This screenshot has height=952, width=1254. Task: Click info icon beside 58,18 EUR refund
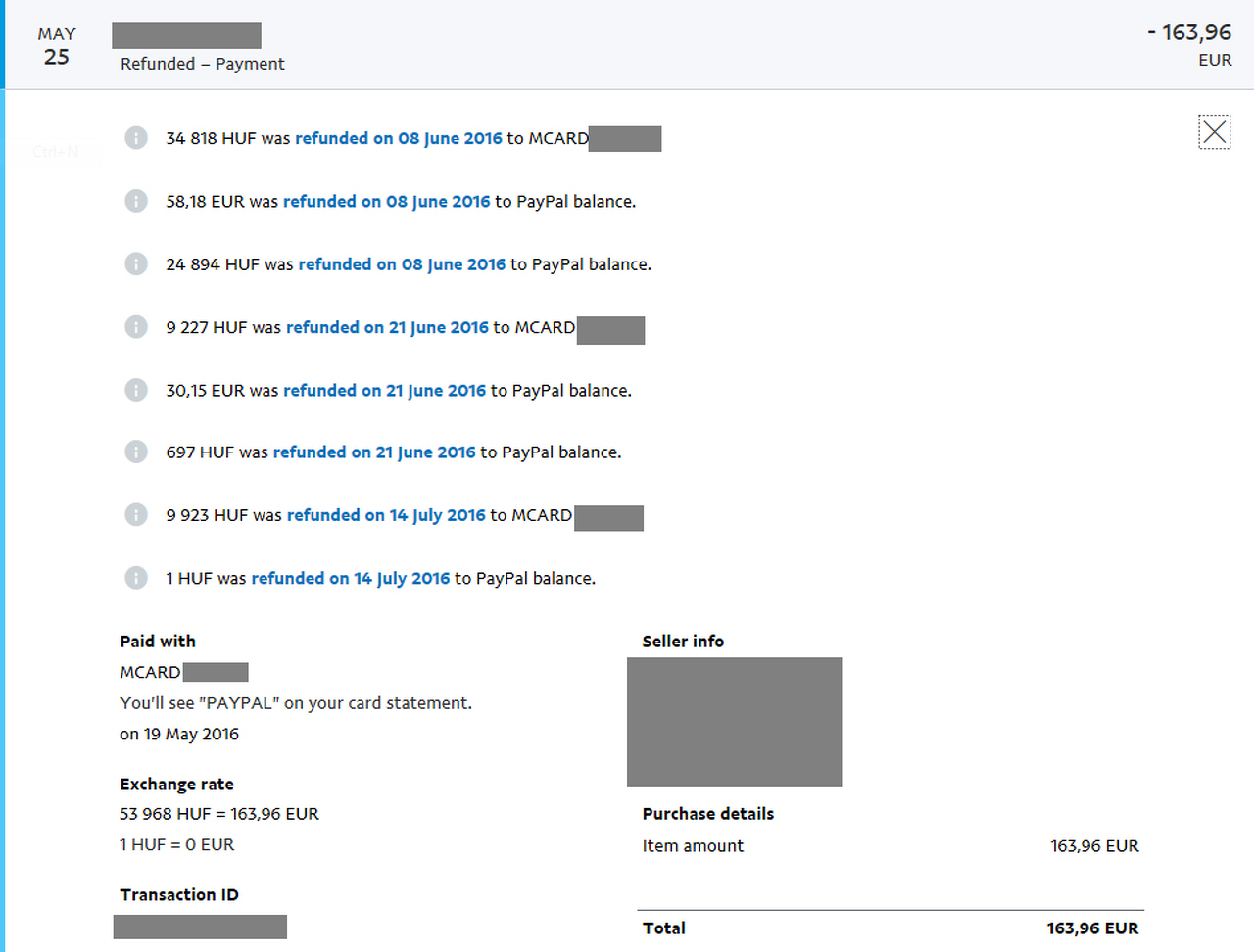point(136,201)
